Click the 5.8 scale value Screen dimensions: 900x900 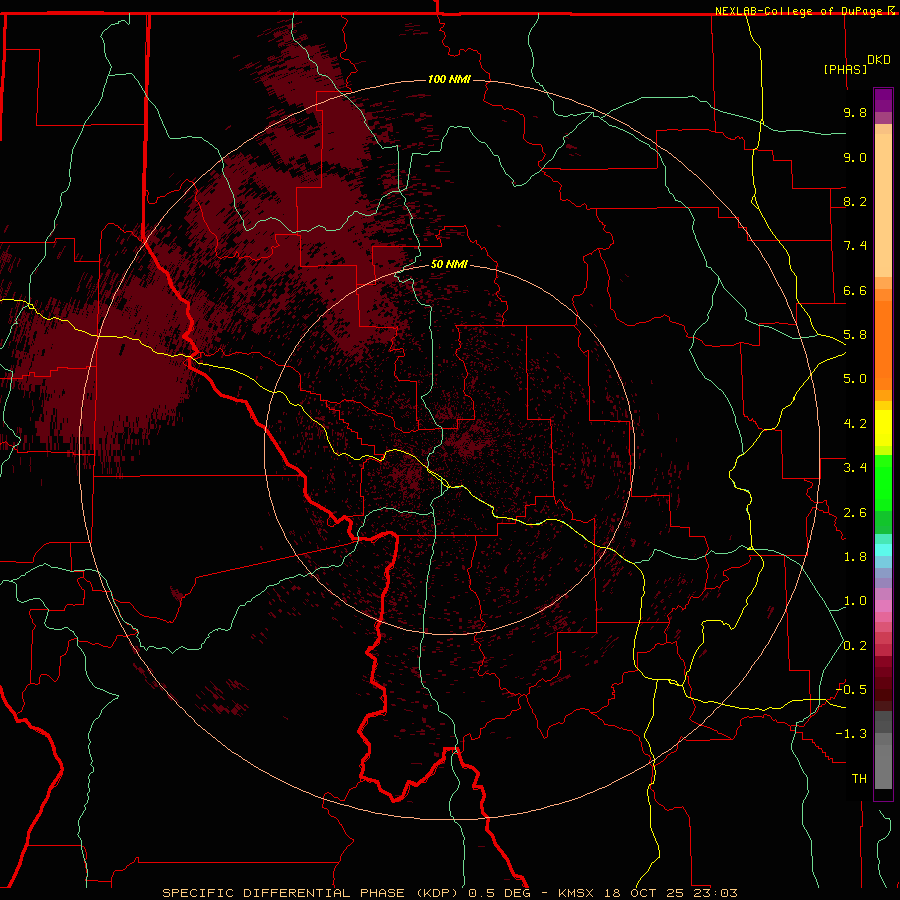(x=855, y=335)
